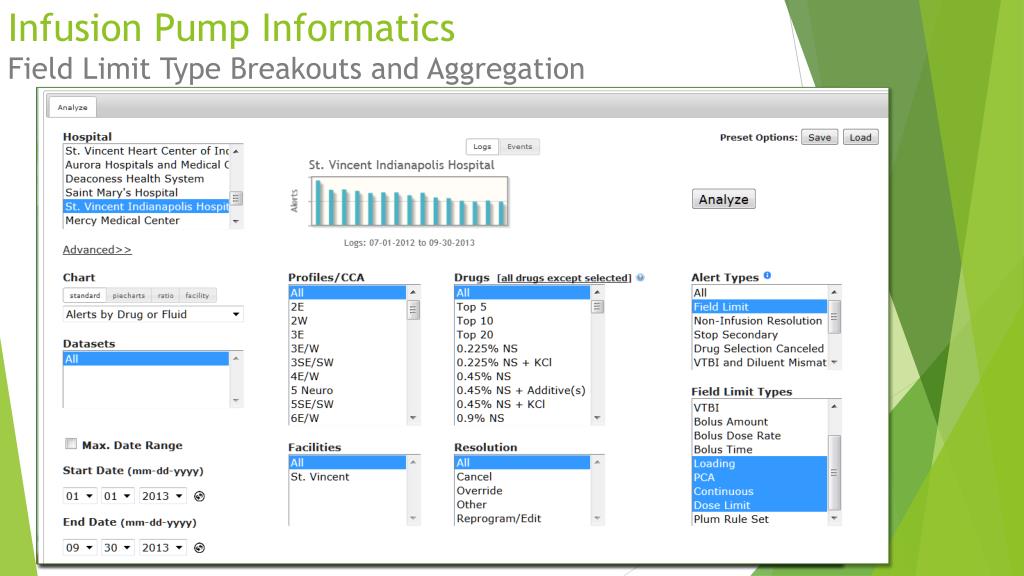
Task: Open the Advanced>> link
Action: pos(97,249)
